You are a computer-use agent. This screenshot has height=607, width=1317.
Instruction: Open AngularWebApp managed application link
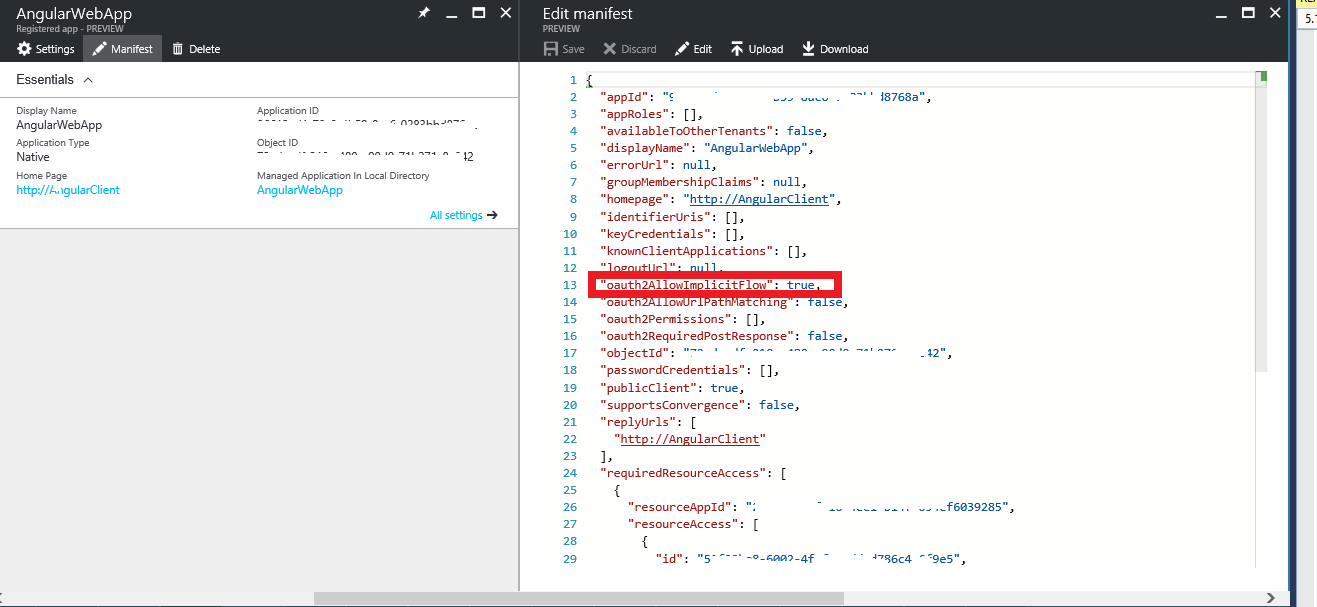[x=299, y=190]
